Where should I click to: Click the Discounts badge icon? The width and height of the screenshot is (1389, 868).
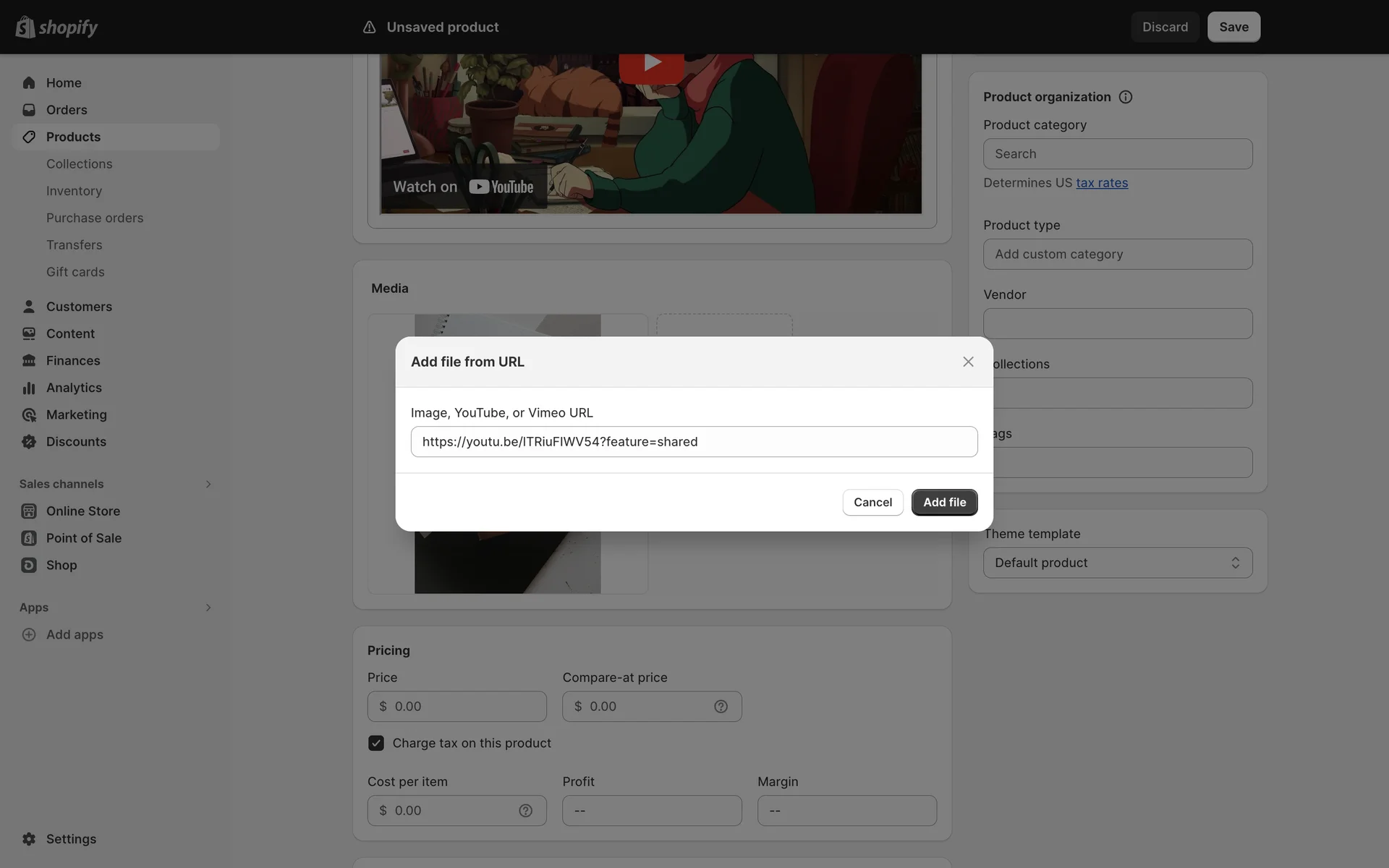(x=29, y=442)
